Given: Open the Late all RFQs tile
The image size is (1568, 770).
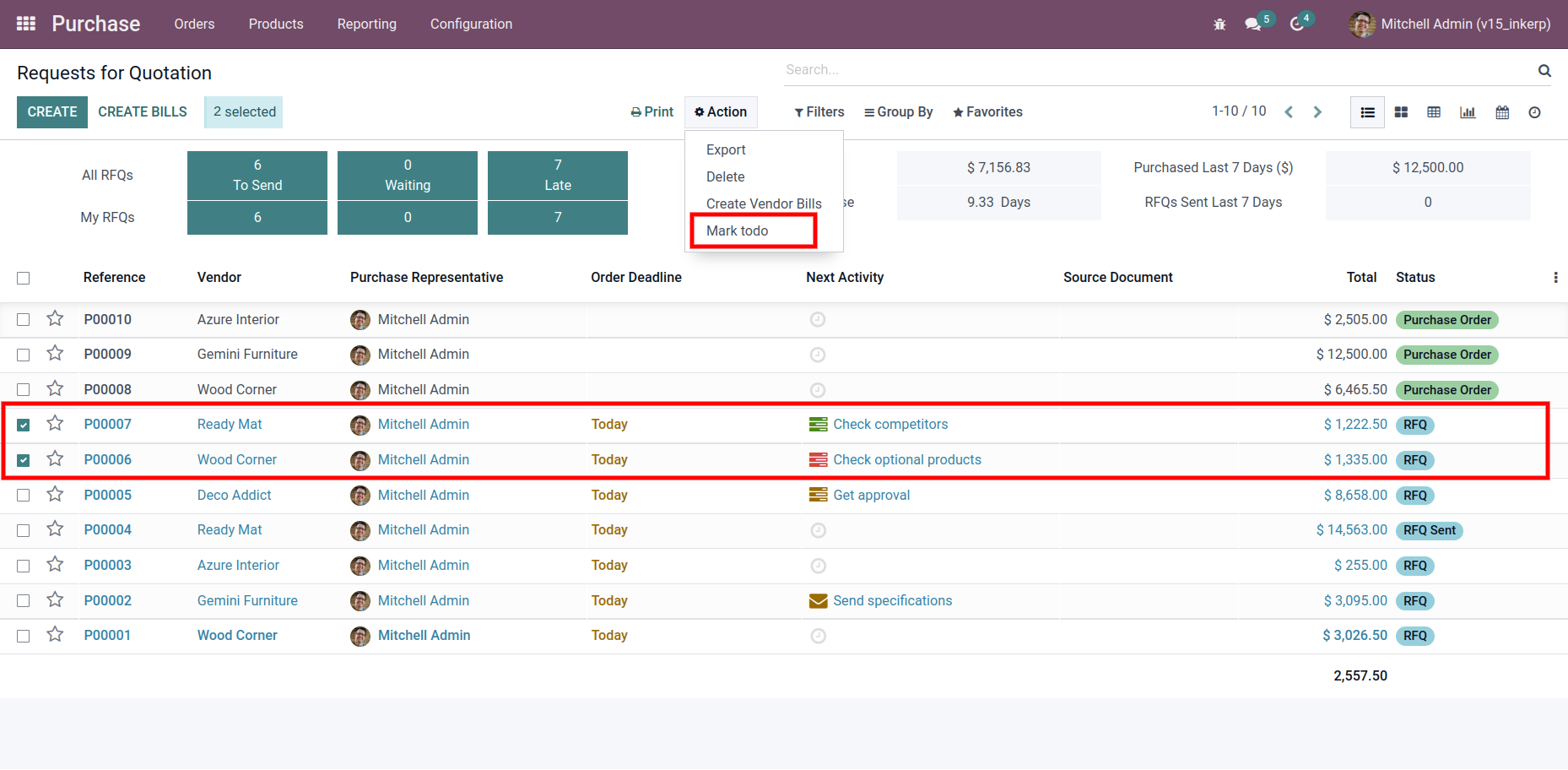Looking at the screenshot, I should [x=558, y=175].
